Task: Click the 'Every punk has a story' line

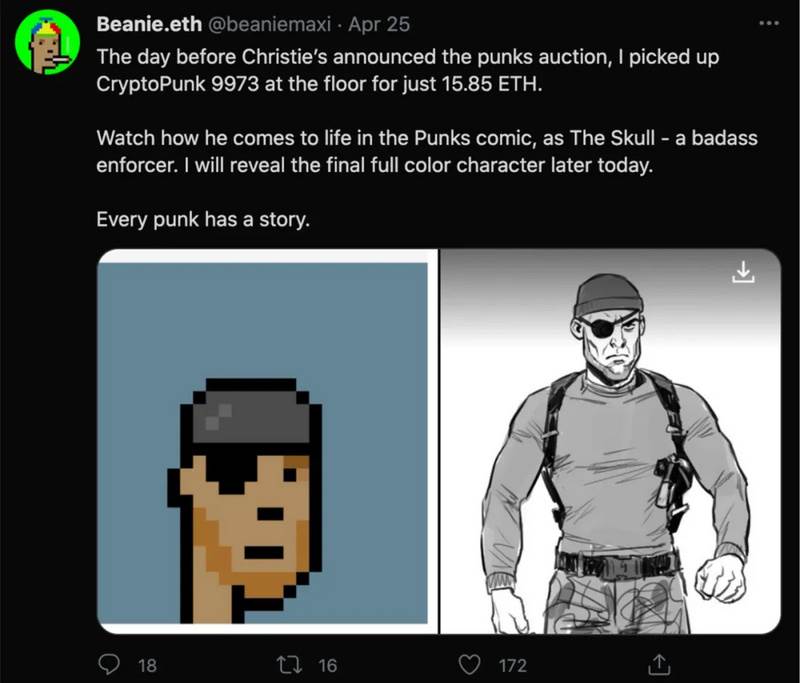Action: click(x=203, y=219)
